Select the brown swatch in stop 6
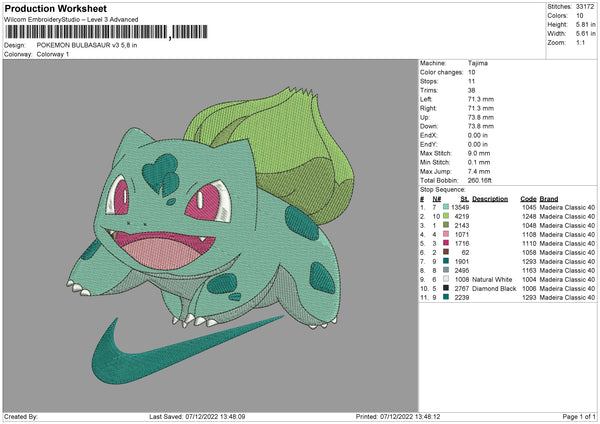This screenshot has height=424, width=600. pyautogui.click(x=446, y=252)
